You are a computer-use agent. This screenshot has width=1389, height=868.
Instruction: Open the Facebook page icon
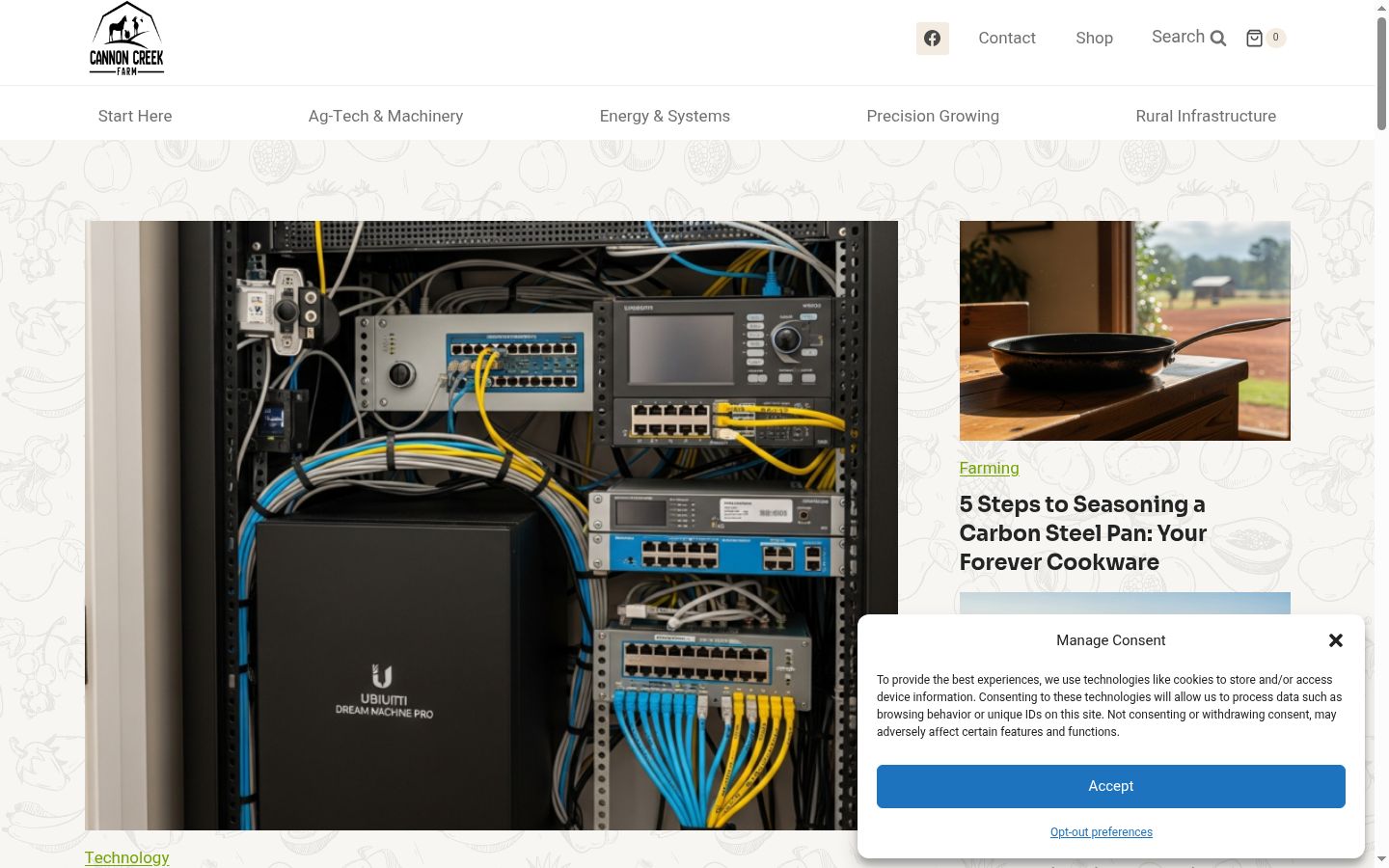[932, 39]
